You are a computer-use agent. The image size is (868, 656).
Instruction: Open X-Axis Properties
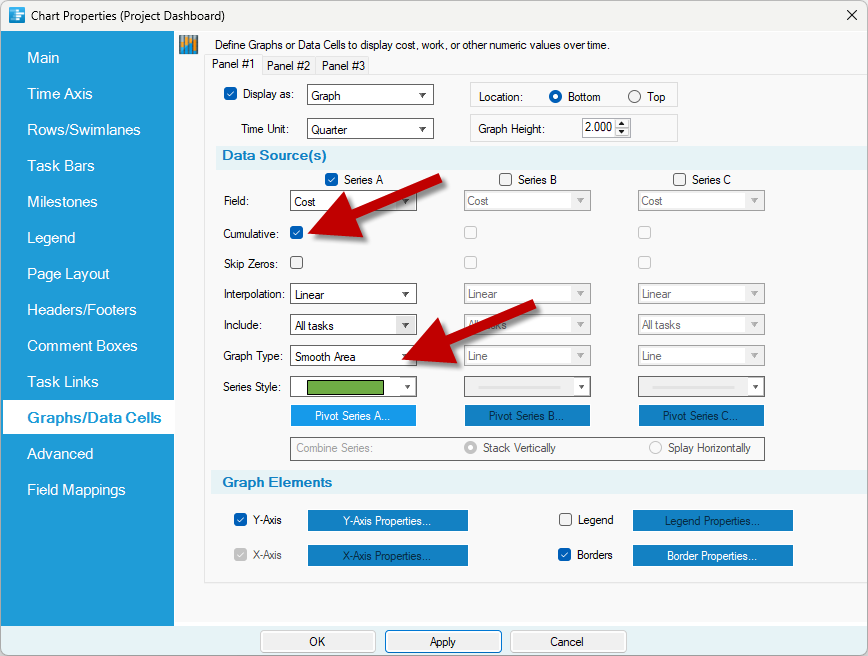tap(388, 555)
